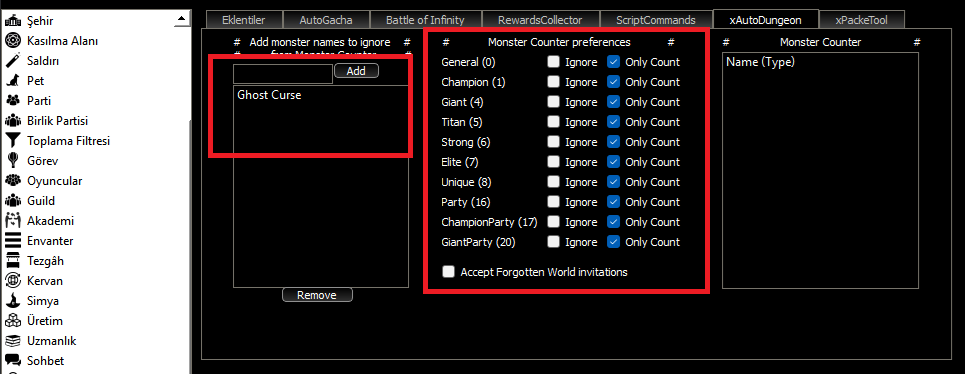Check Ignore for ChampionParty (17)

[x=554, y=222]
